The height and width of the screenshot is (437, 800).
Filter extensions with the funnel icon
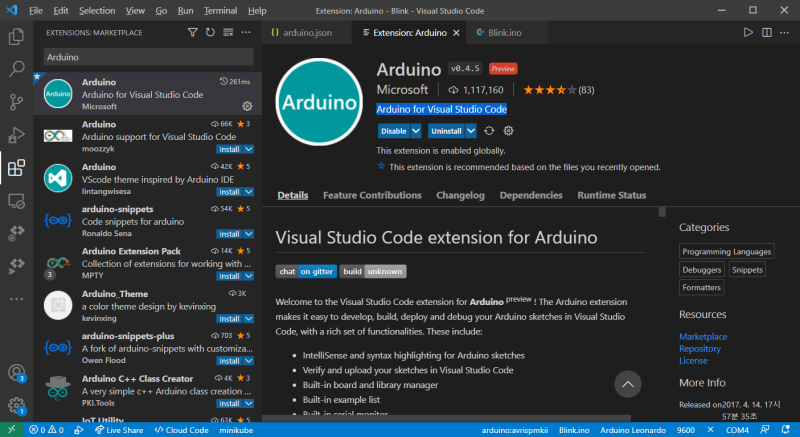click(x=192, y=33)
